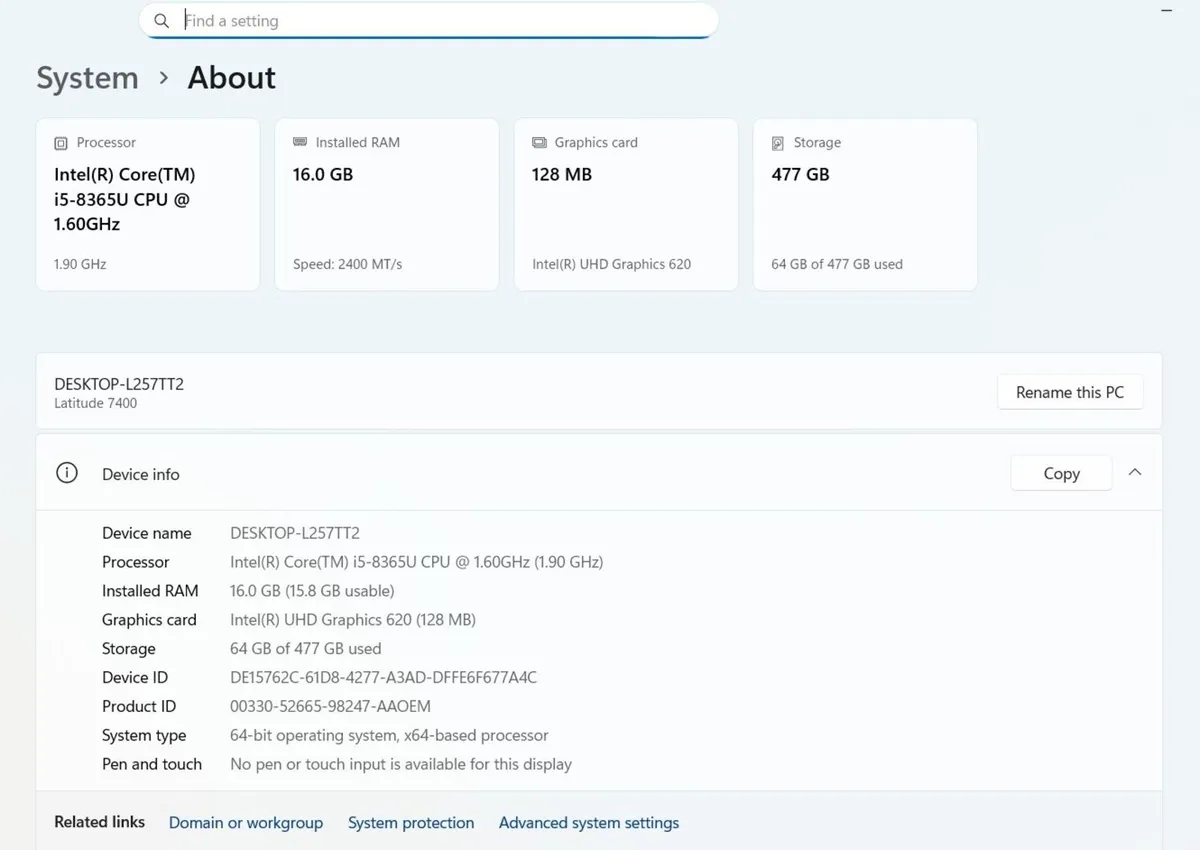Click the Device ID value "DE15762C-61D8-4277-A3AD-DFFE6F677A4C"

point(384,677)
